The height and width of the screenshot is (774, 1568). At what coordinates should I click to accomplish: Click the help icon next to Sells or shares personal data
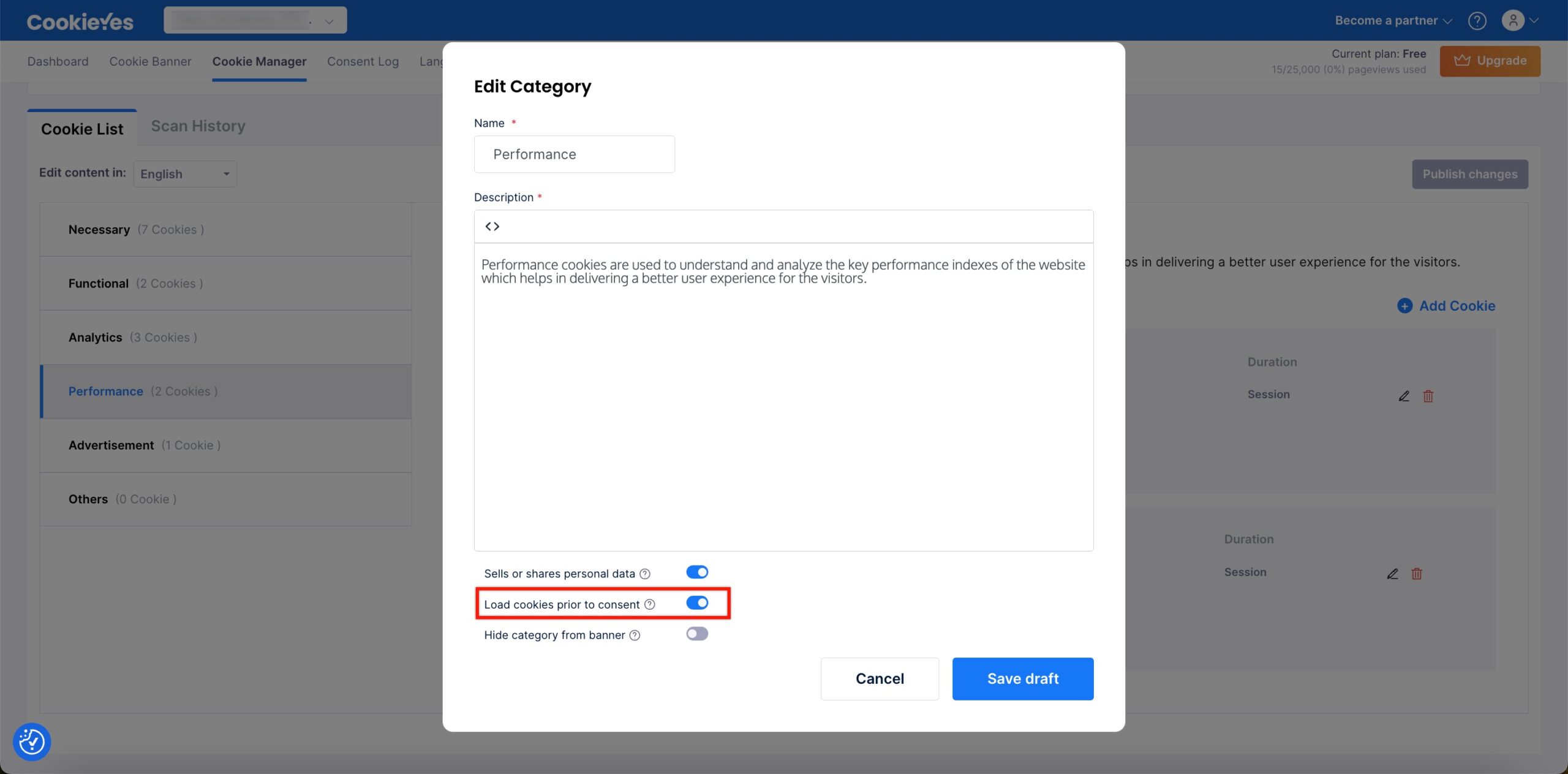coord(644,573)
